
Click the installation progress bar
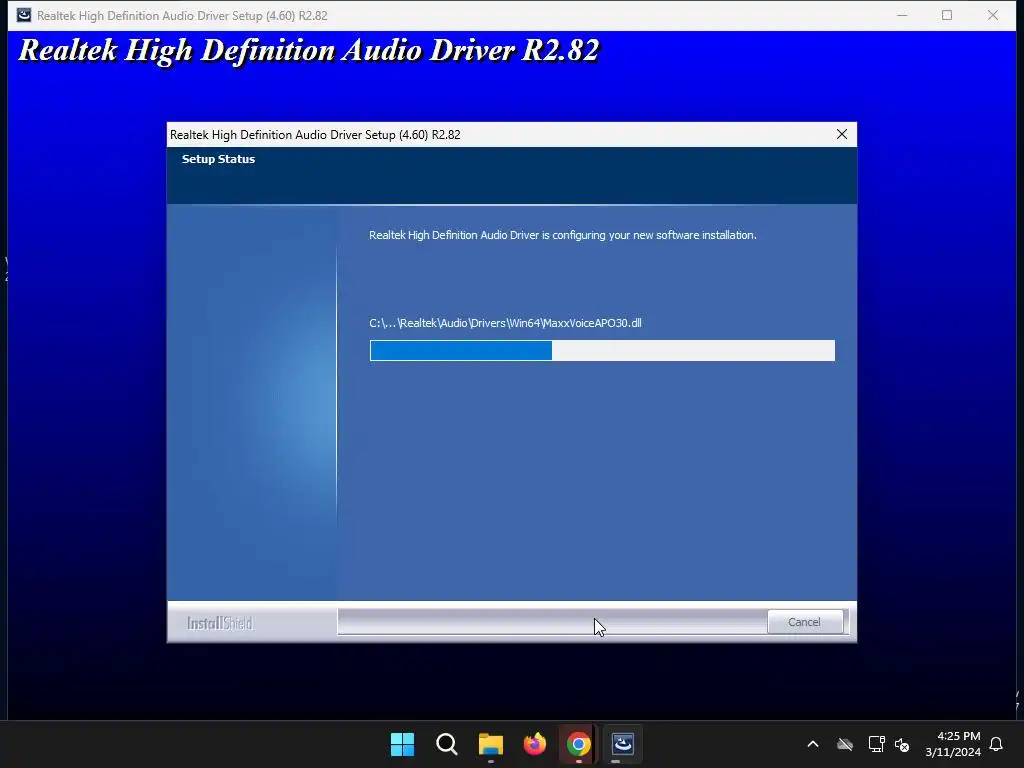602,350
